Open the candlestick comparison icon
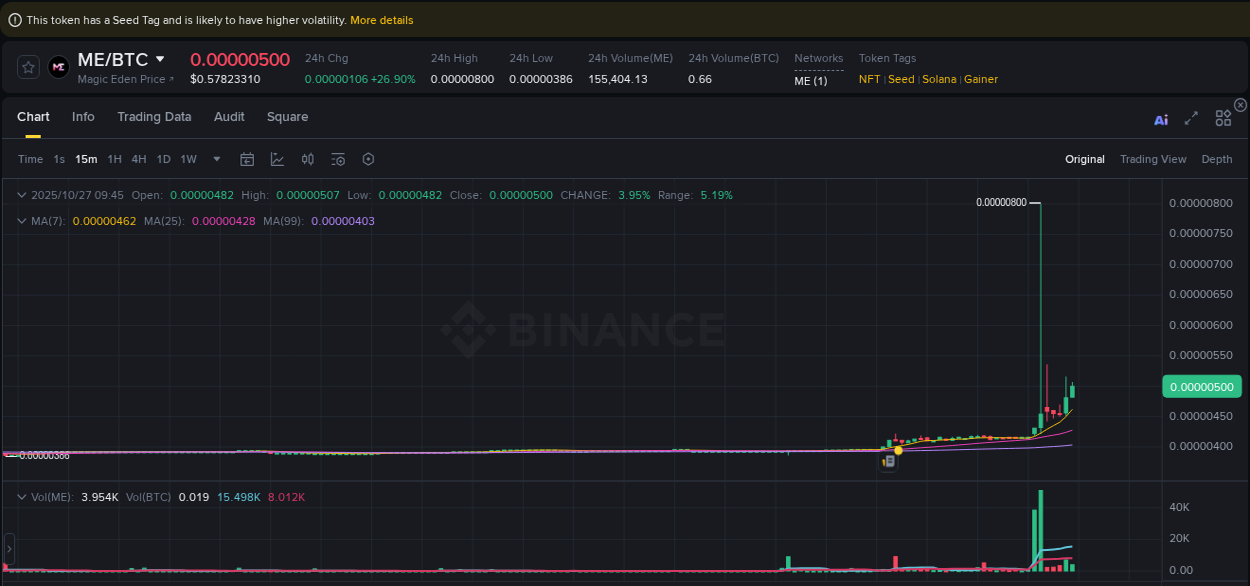The image size is (1250, 586). (307, 159)
